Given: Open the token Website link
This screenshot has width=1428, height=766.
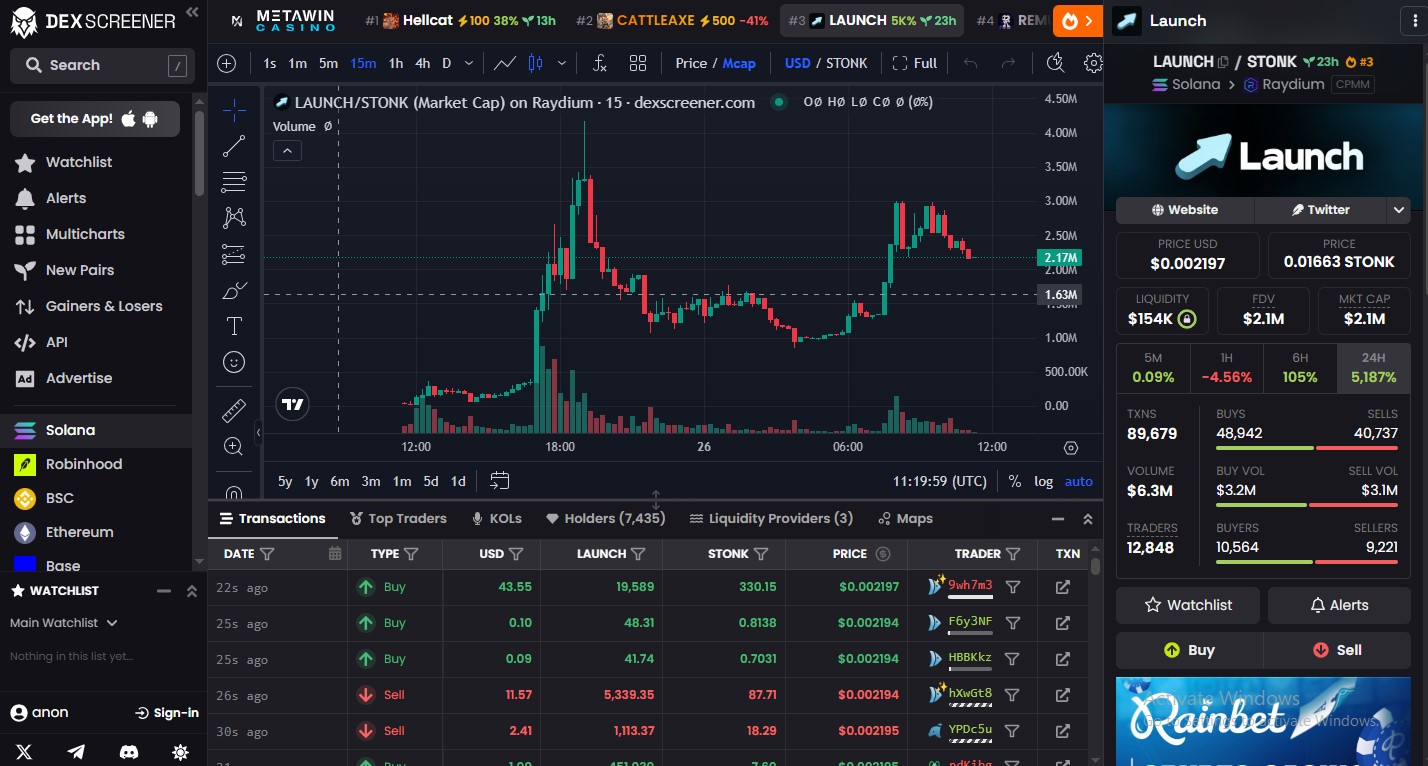Looking at the screenshot, I should (x=1185, y=210).
